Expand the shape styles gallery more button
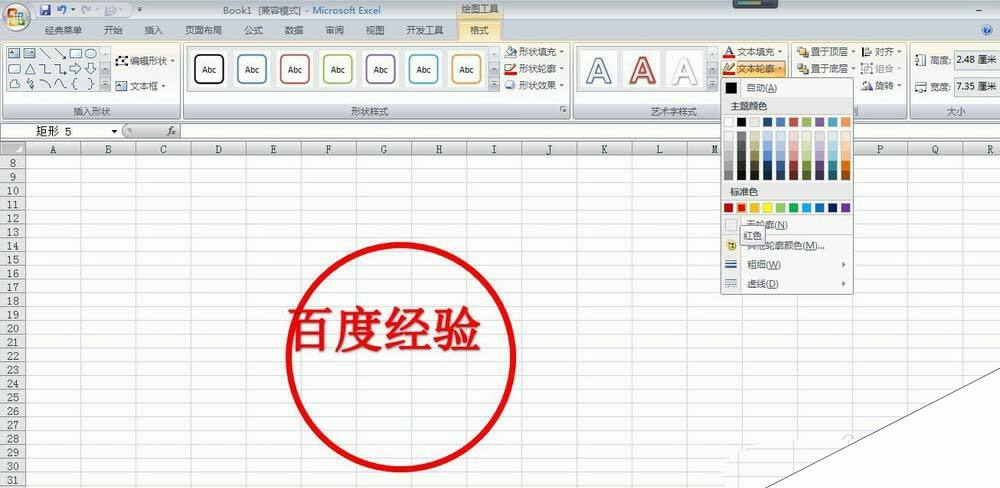Screen dimensions: 1000x488 pyautogui.click(x=494, y=84)
